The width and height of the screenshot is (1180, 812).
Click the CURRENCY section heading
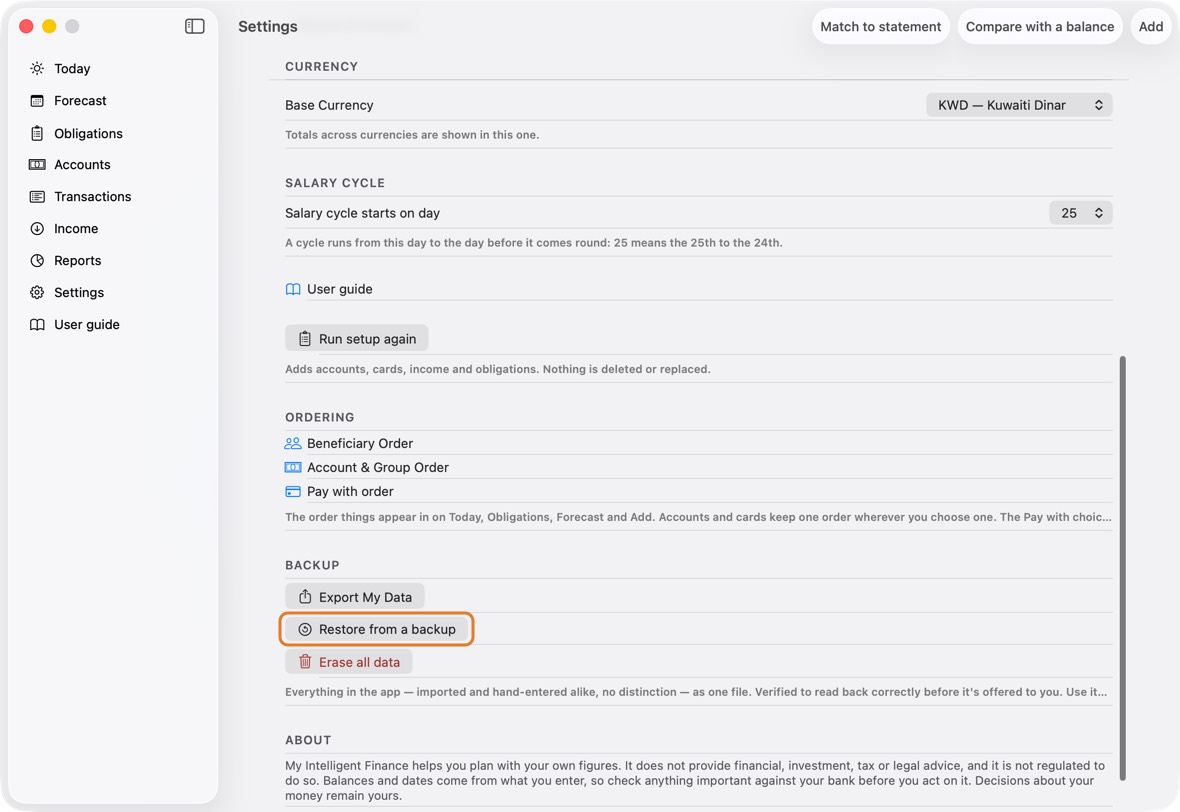tap(321, 66)
